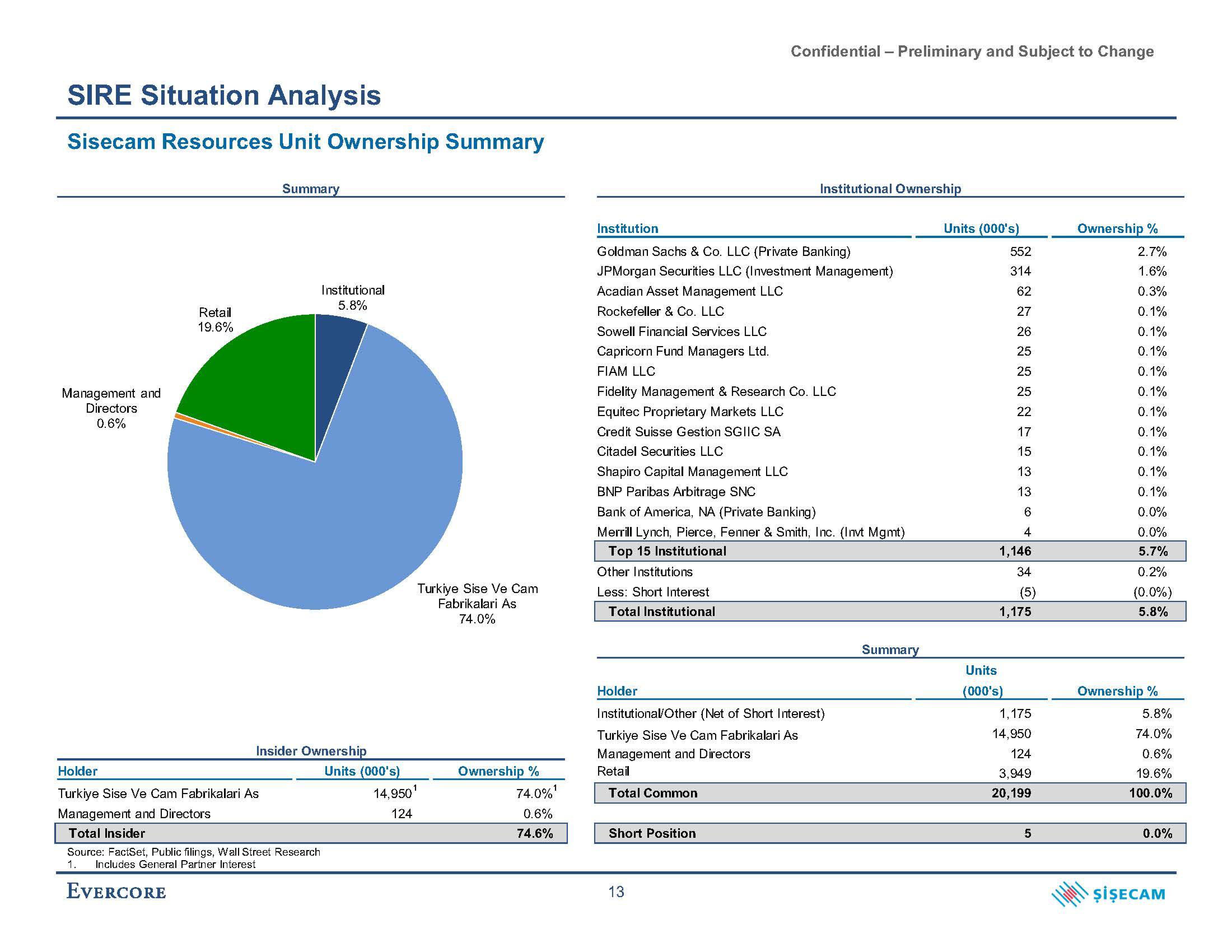The image size is (1232, 952).
Task: Click Total Common units value 20,199
Action: (x=1011, y=794)
